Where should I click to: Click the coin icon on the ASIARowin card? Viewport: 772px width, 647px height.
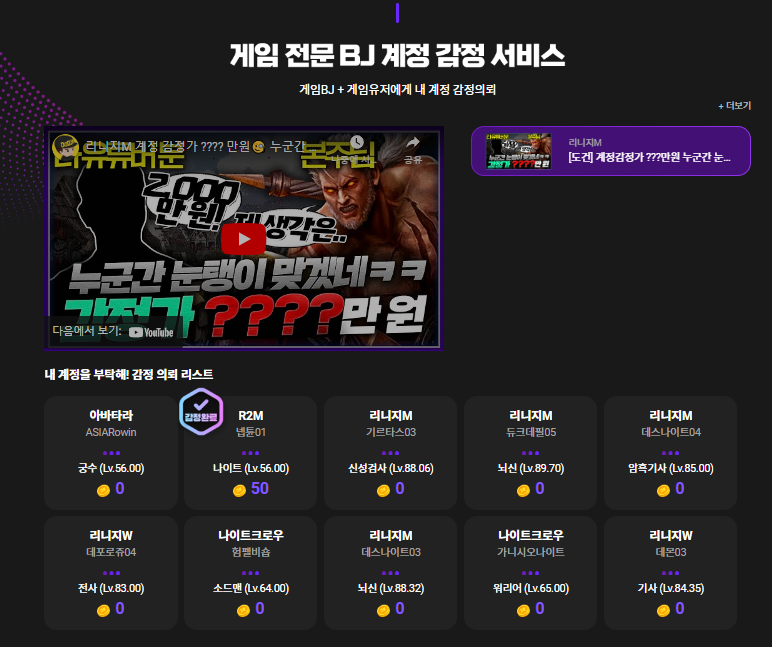103,490
